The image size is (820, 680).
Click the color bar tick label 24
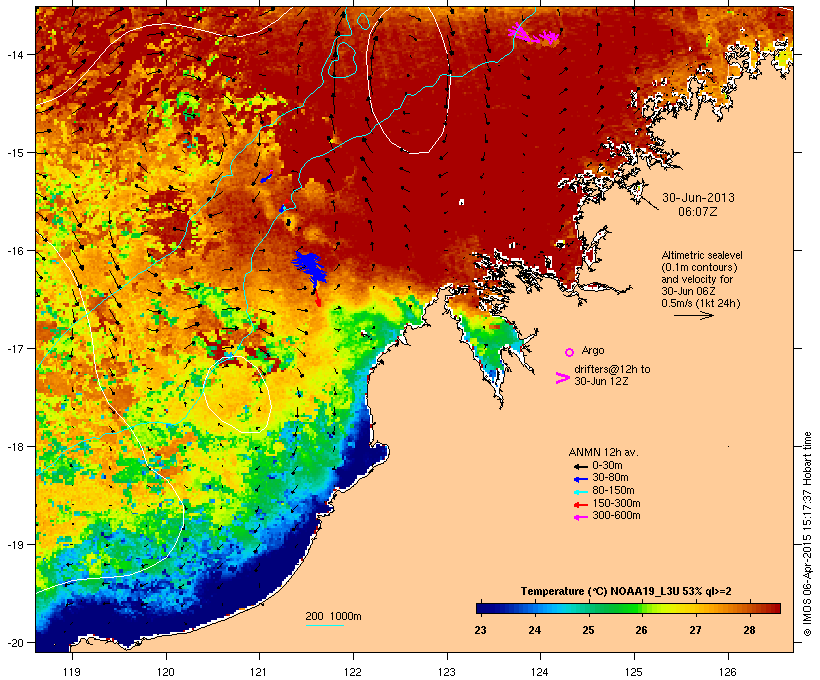[534, 630]
